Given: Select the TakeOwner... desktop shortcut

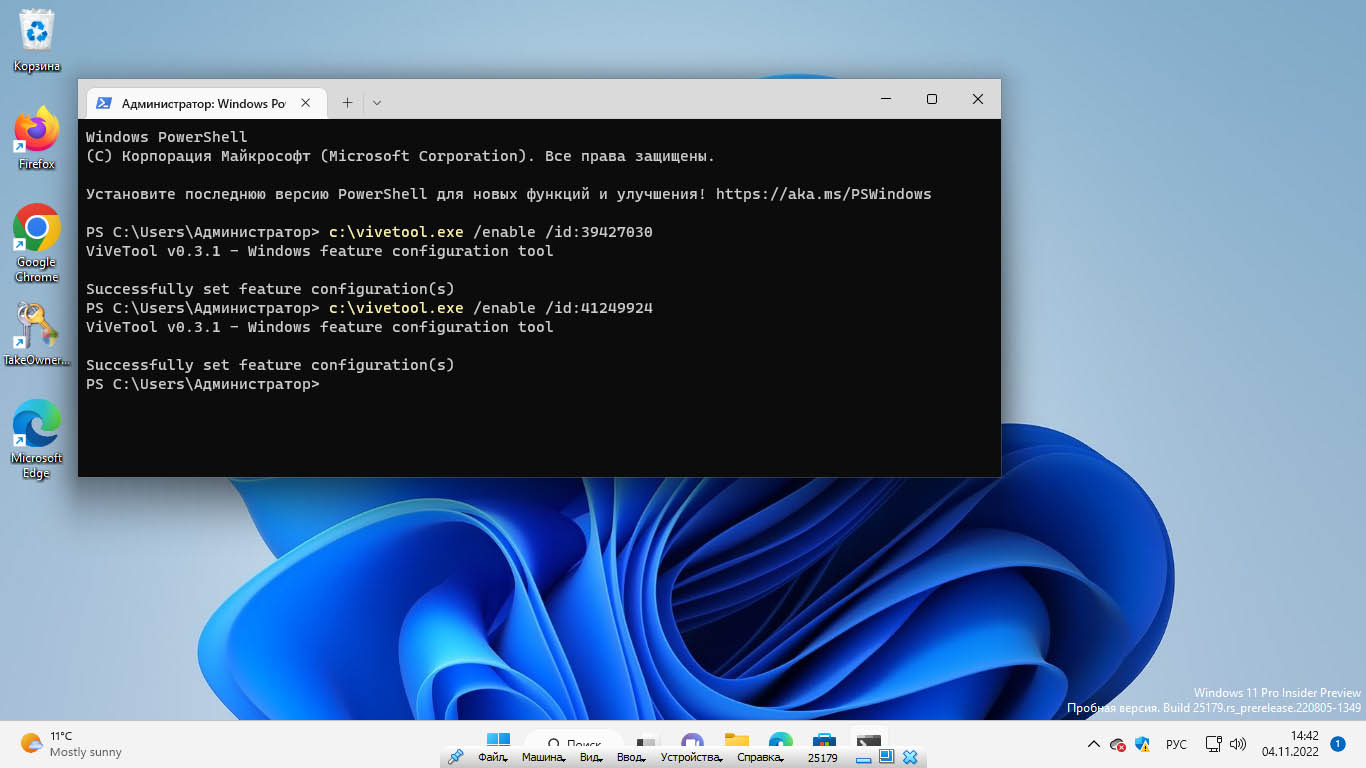Looking at the screenshot, I should tap(37, 335).
